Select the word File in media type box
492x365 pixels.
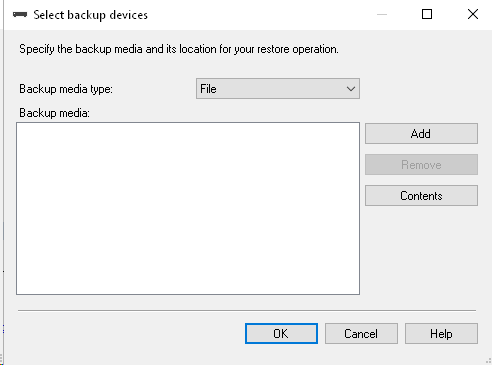click(208, 89)
